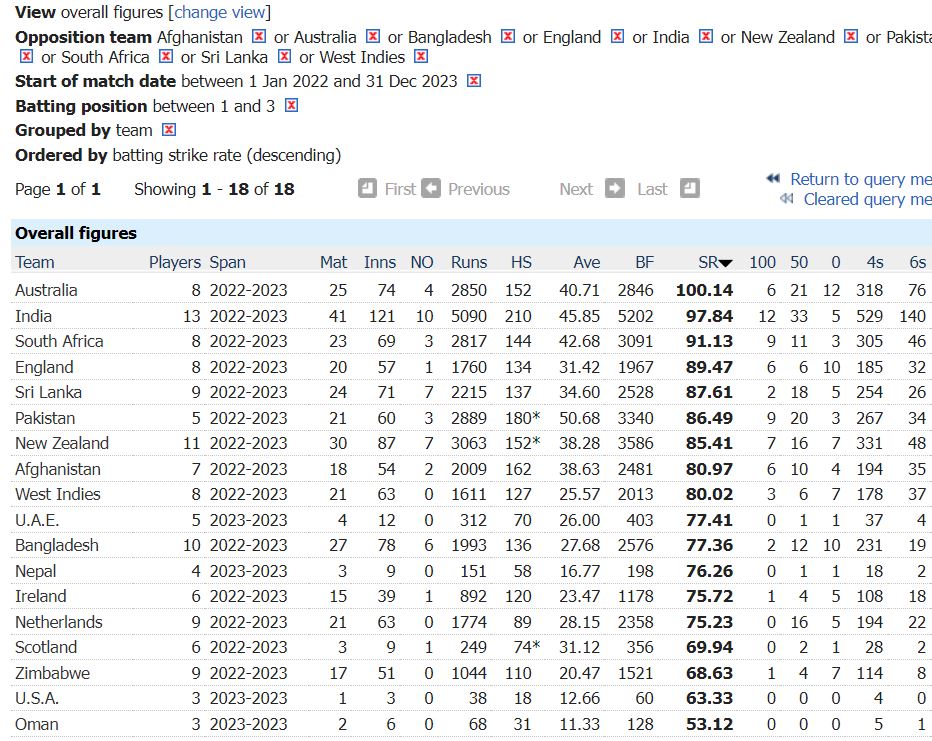Remove the grouped by team filter
932x741 pixels.
169,130
